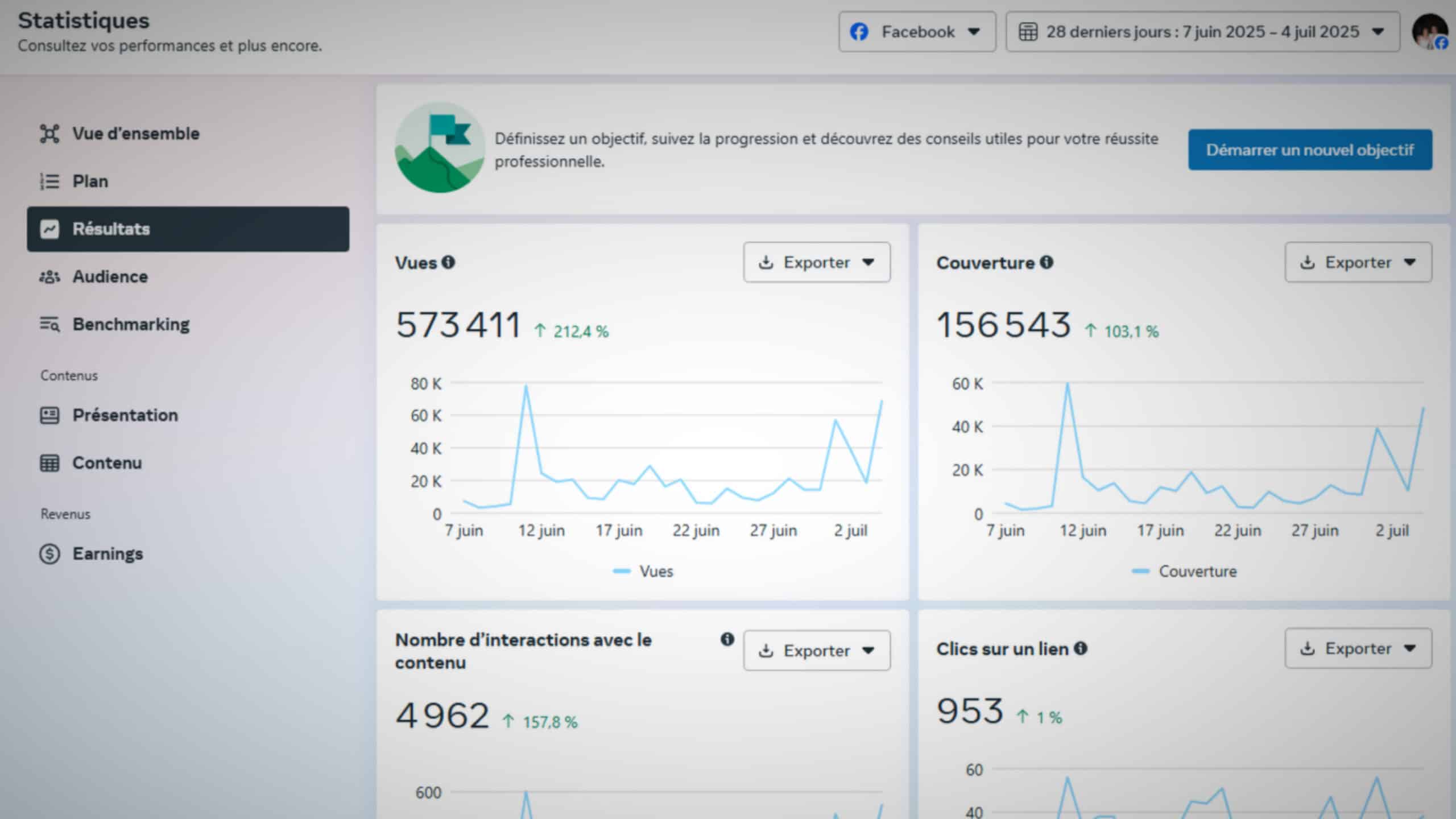Click the Audience people icon
This screenshot has width=1456, height=819.
(49, 277)
